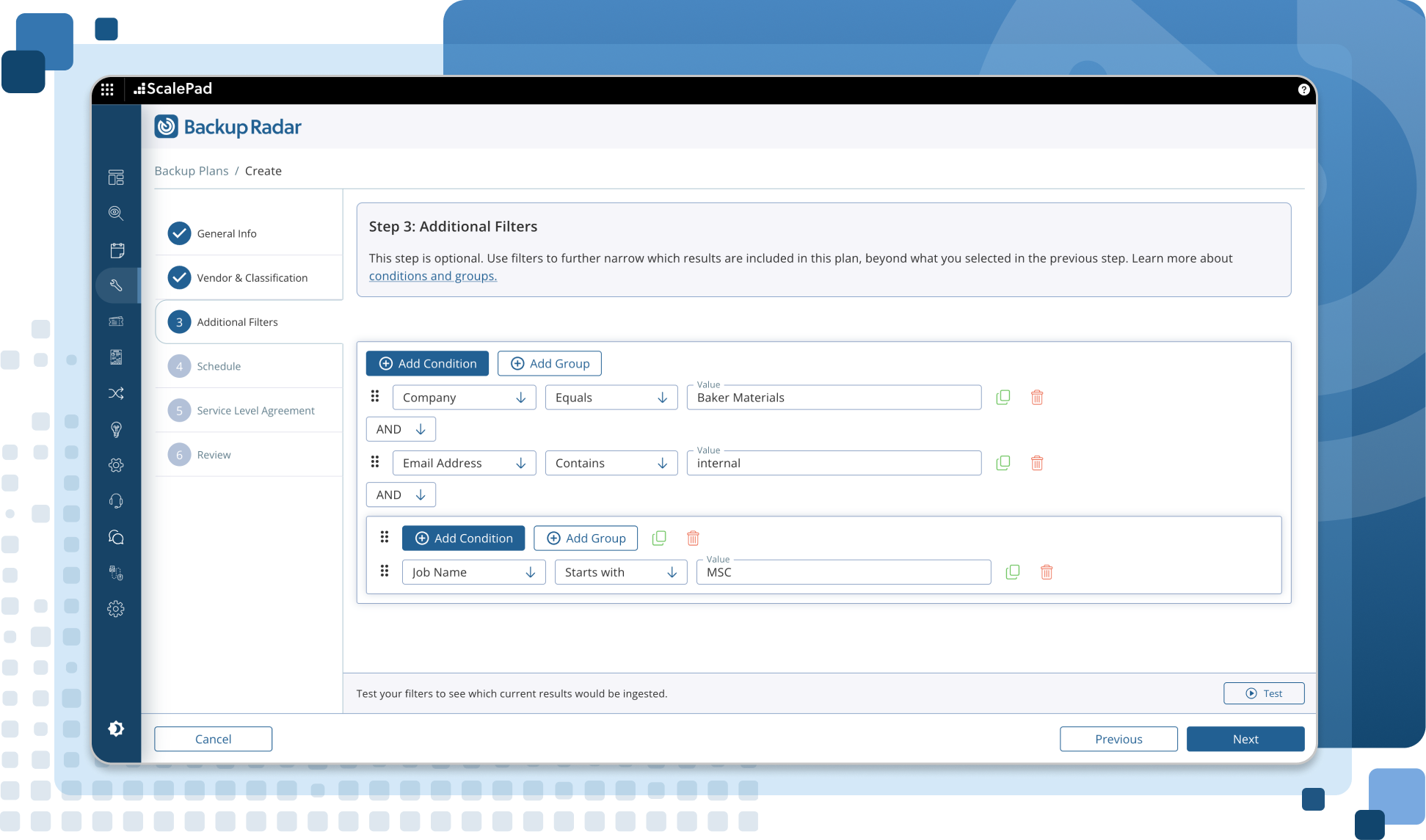This screenshot has width=1426, height=840.
Task: Go to the Schedule step
Action: pyautogui.click(x=218, y=366)
